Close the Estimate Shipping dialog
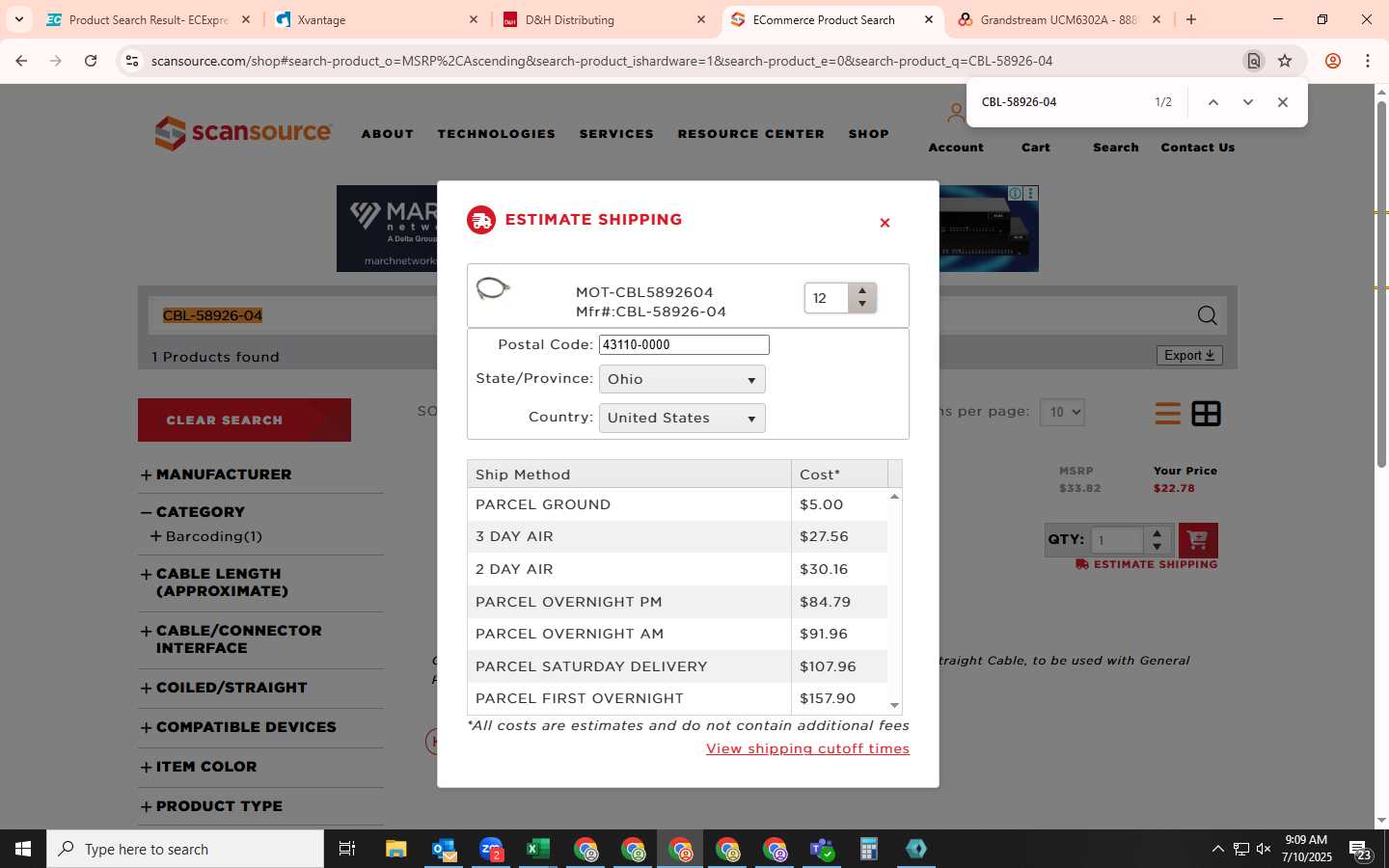This screenshot has width=1389, height=868. (885, 223)
